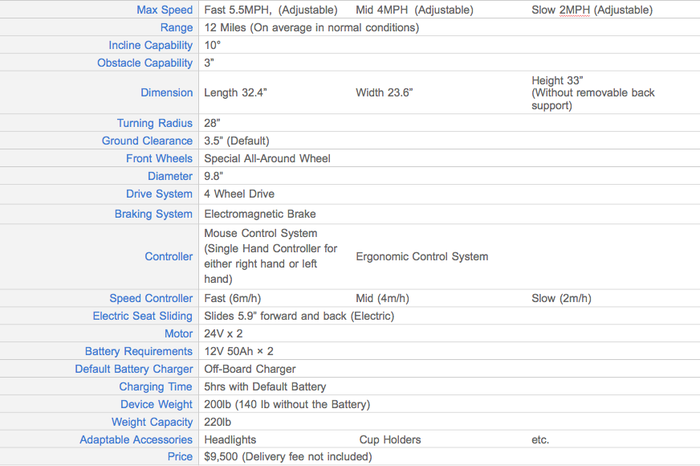Viewport: 700px width, 466px height.
Task: Select '5hrs with Default Battery' text
Action: click(x=265, y=387)
